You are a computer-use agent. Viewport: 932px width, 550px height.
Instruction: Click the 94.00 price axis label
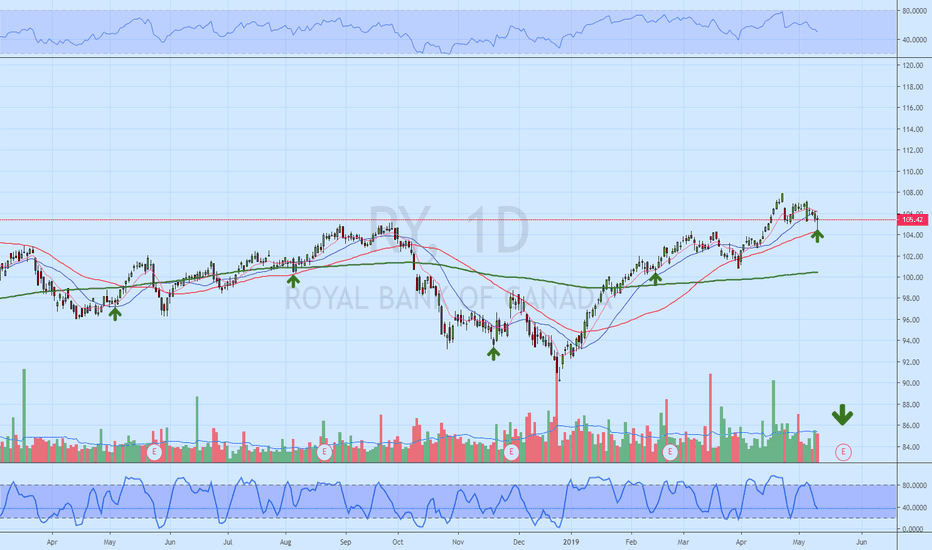coord(913,341)
